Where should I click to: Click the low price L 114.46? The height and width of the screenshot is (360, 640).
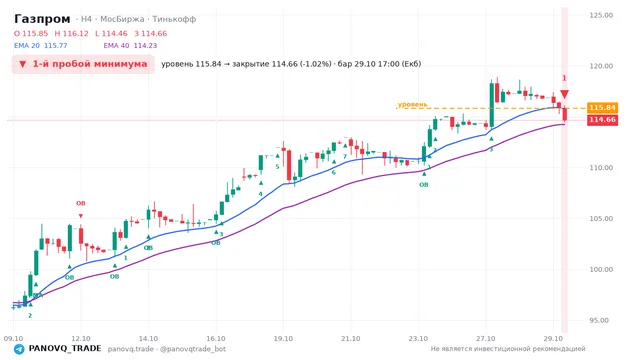coord(111,33)
